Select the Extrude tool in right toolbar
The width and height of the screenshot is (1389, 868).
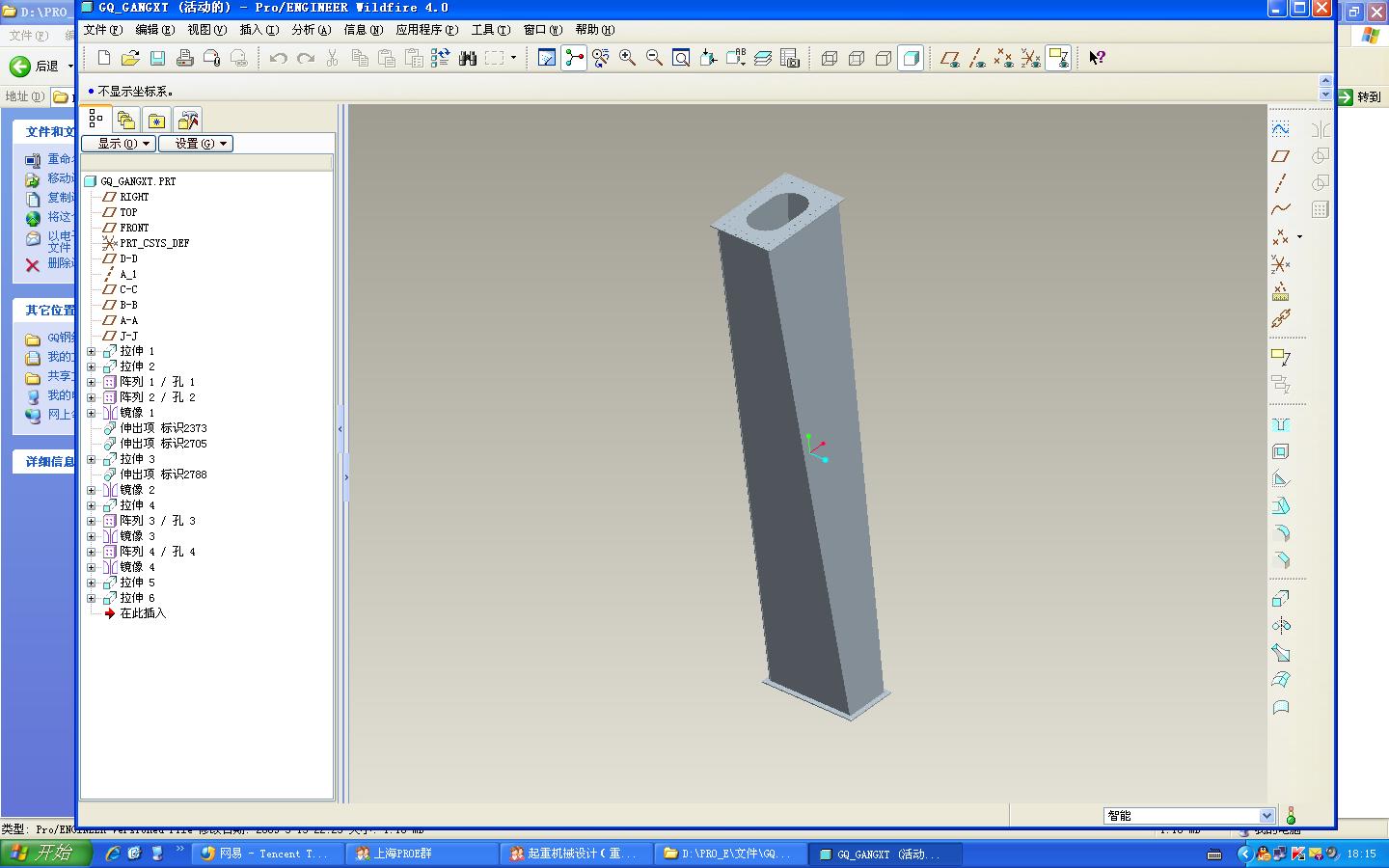(x=1281, y=599)
